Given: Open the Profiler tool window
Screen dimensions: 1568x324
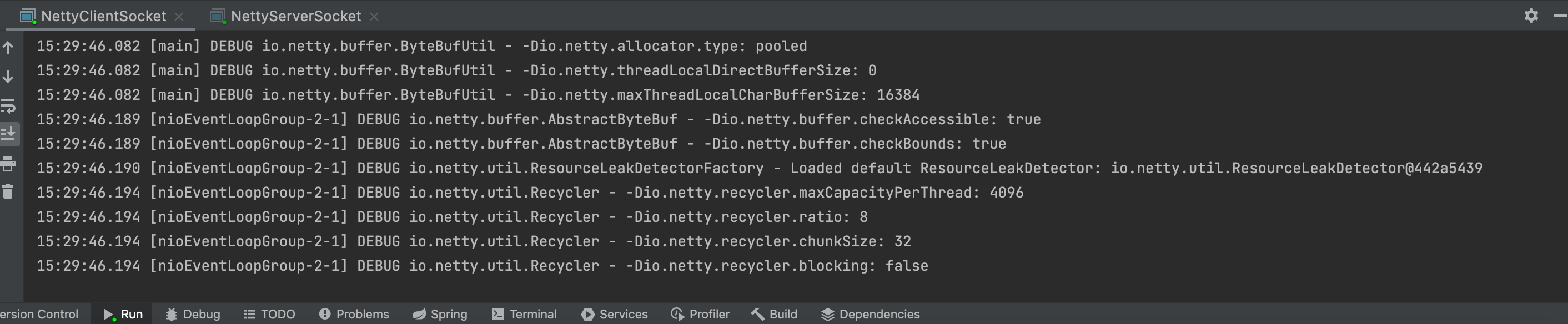Looking at the screenshot, I should tap(700, 314).
